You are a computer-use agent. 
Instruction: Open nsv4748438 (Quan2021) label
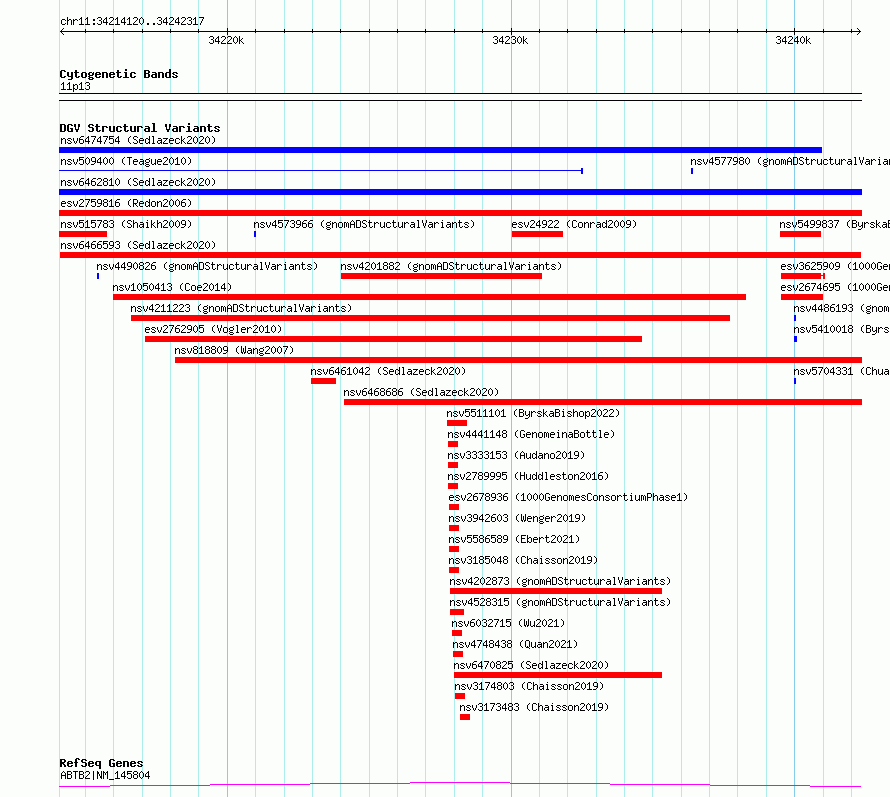[x=515, y=644]
